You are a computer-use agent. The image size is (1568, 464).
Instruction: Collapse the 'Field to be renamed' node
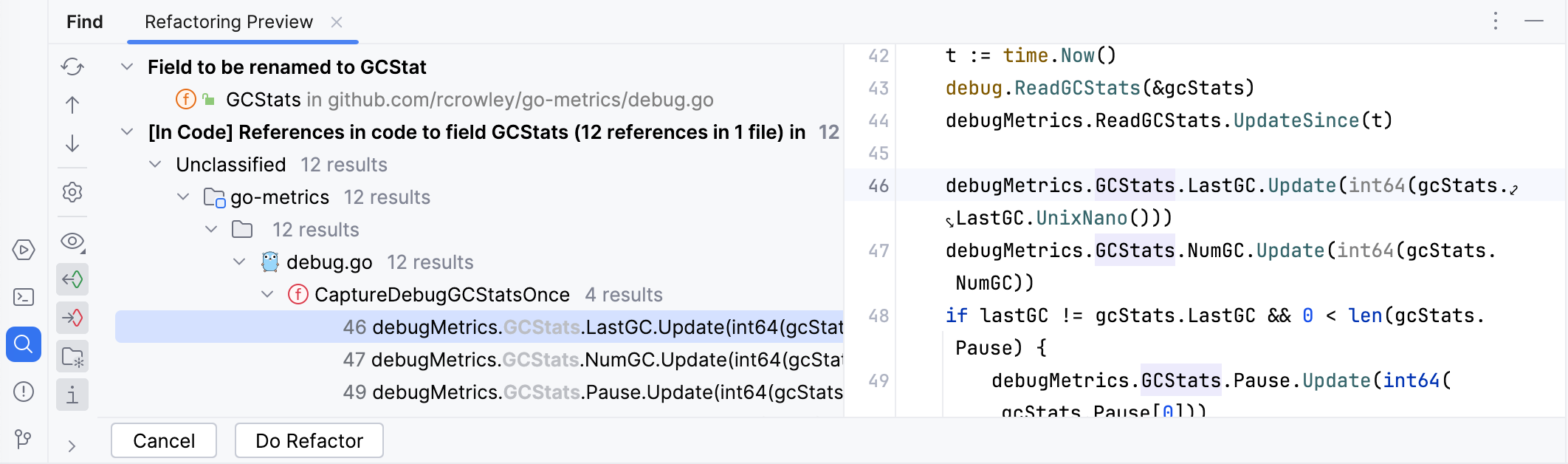[x=127, y=67]
